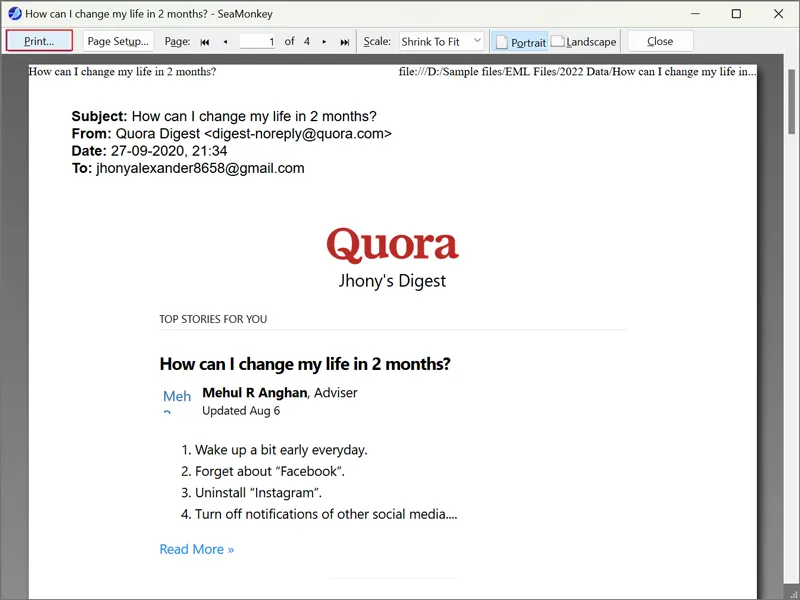This screenshot has width=800, height=600.
Task: Click the file path in page header
Action: [578, 72]
